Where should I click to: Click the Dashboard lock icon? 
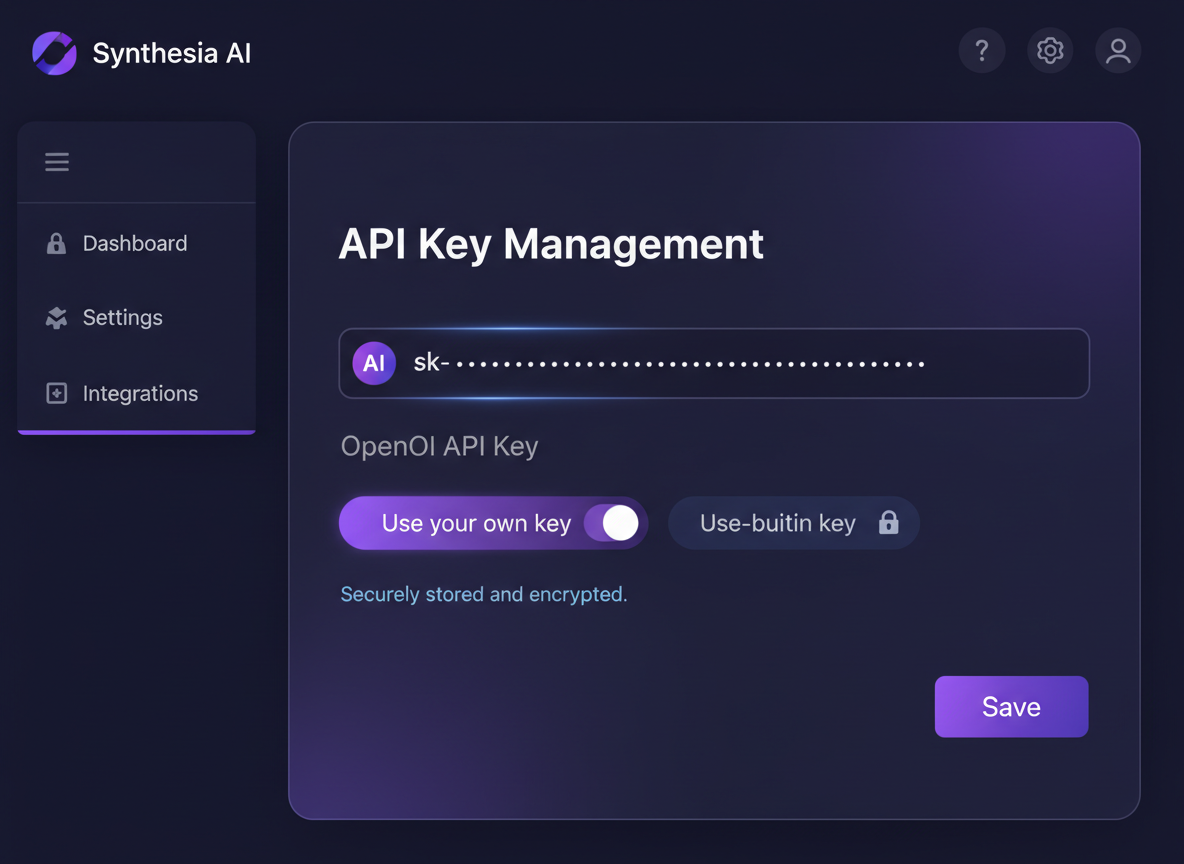click(56, 243)
